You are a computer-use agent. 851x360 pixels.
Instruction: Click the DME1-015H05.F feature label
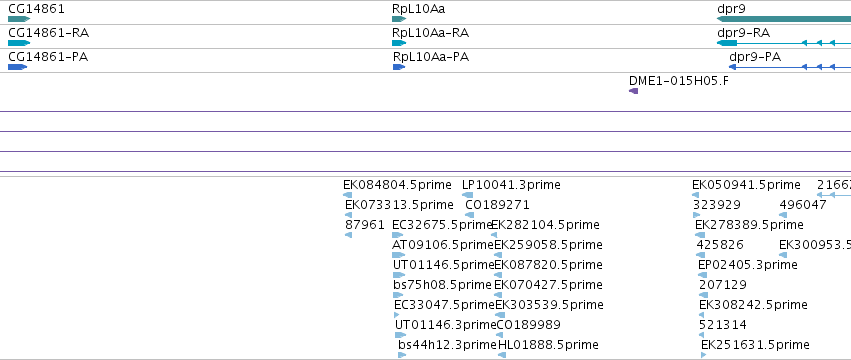click(679, 81)
